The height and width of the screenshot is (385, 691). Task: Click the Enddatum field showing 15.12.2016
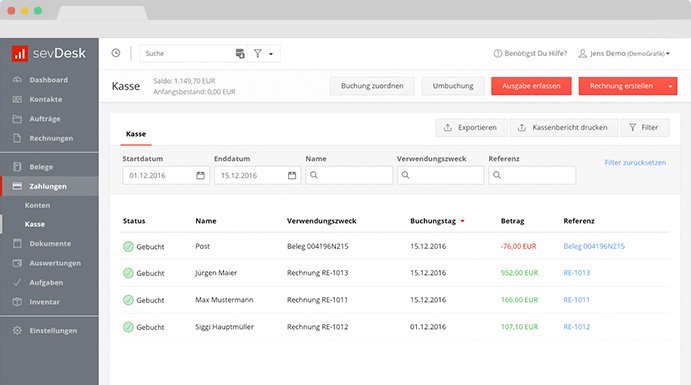coord(257,175)
